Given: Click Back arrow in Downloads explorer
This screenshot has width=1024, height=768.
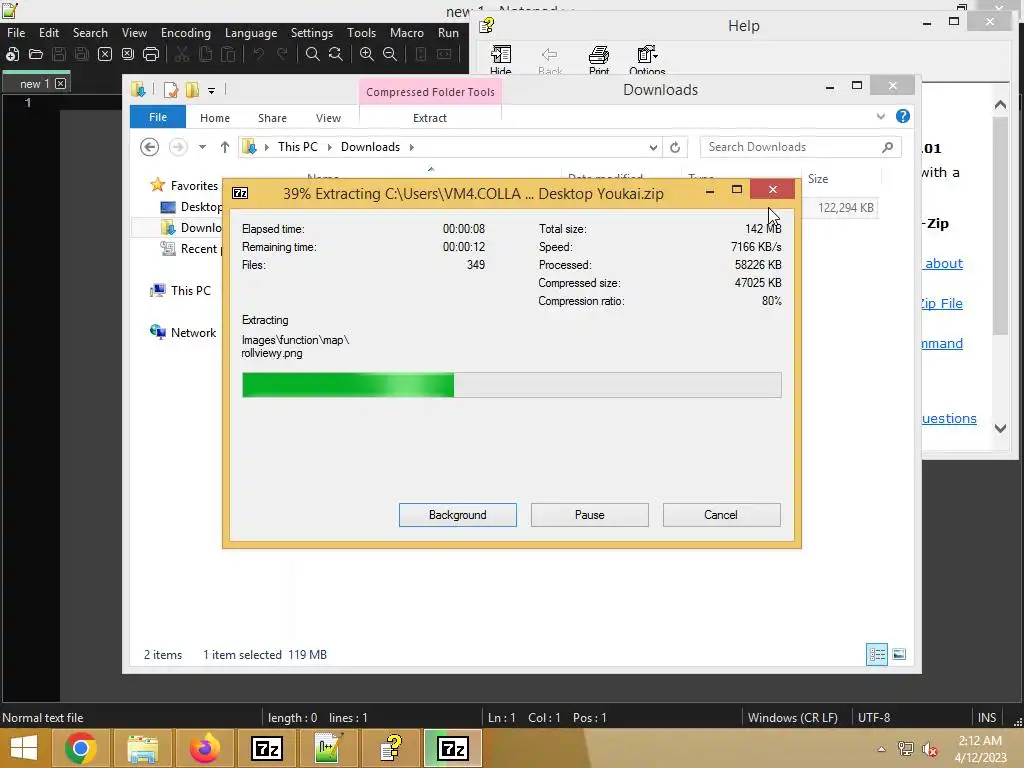Looking at the screenshot, I should click(x=150, y=147).
